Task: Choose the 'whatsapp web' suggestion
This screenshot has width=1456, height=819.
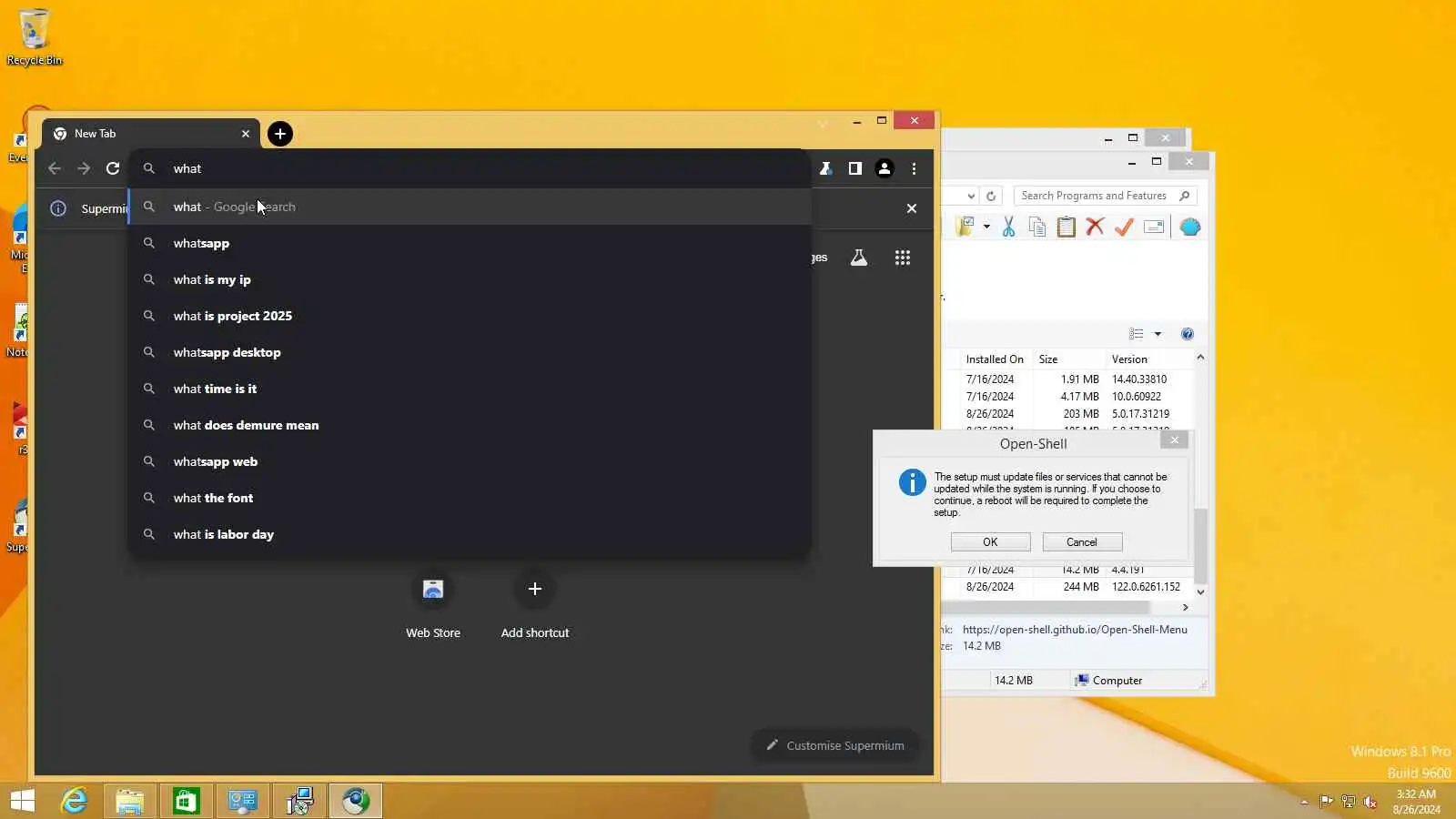Action: coord(469,461)
